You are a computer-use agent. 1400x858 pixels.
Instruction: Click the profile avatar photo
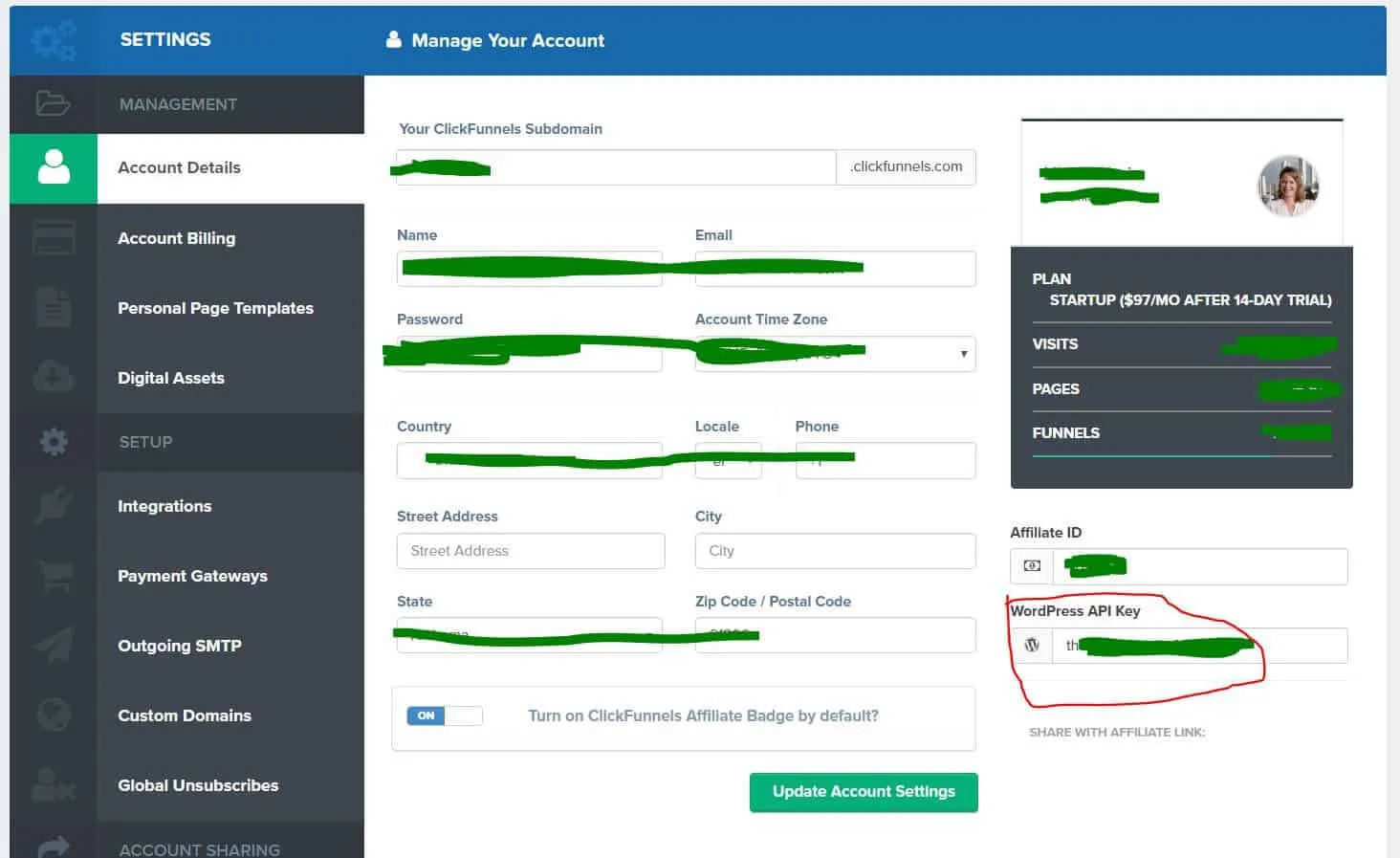click(1288, 186)
